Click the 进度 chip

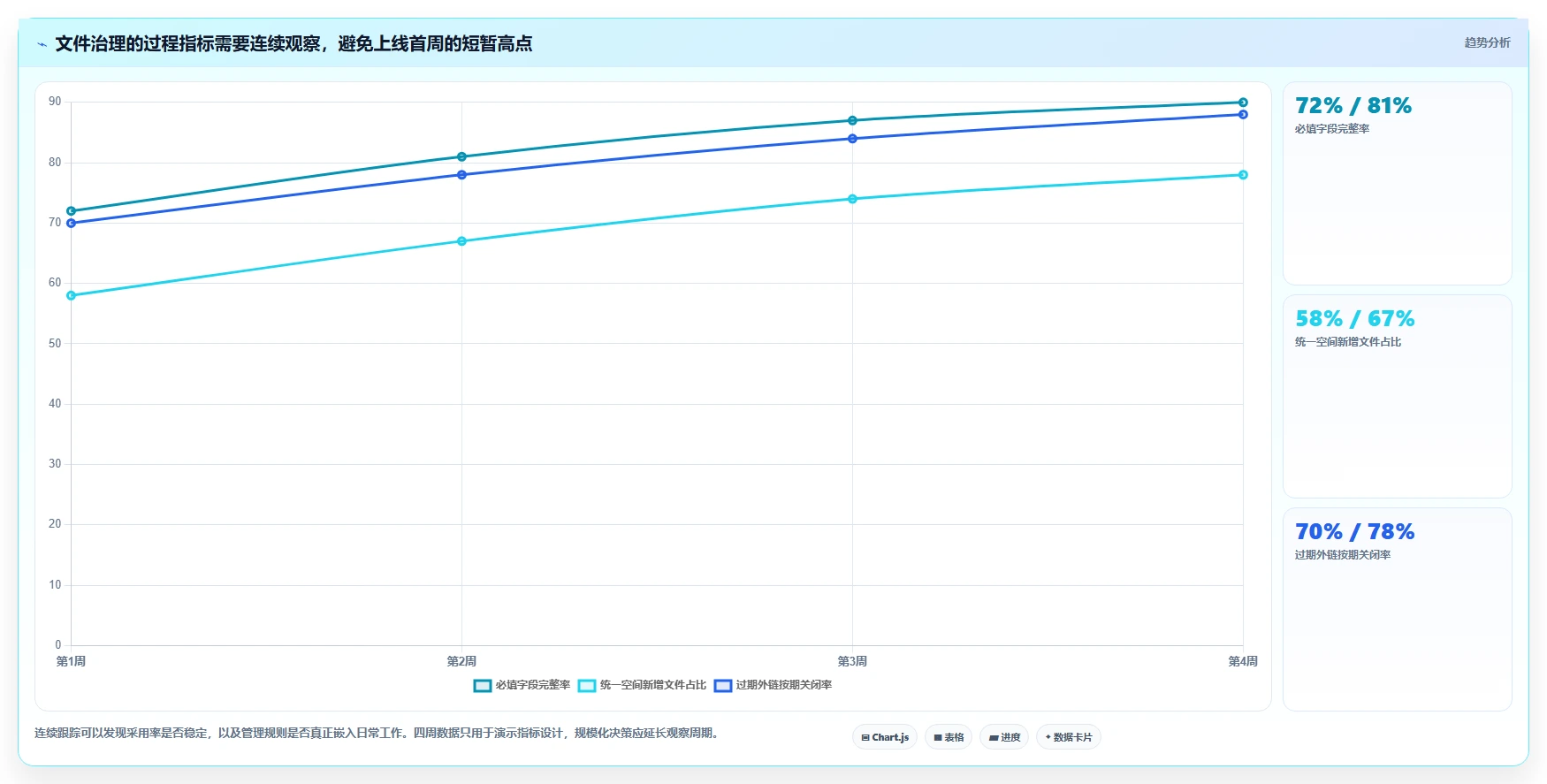click(x=1004, y=737)
